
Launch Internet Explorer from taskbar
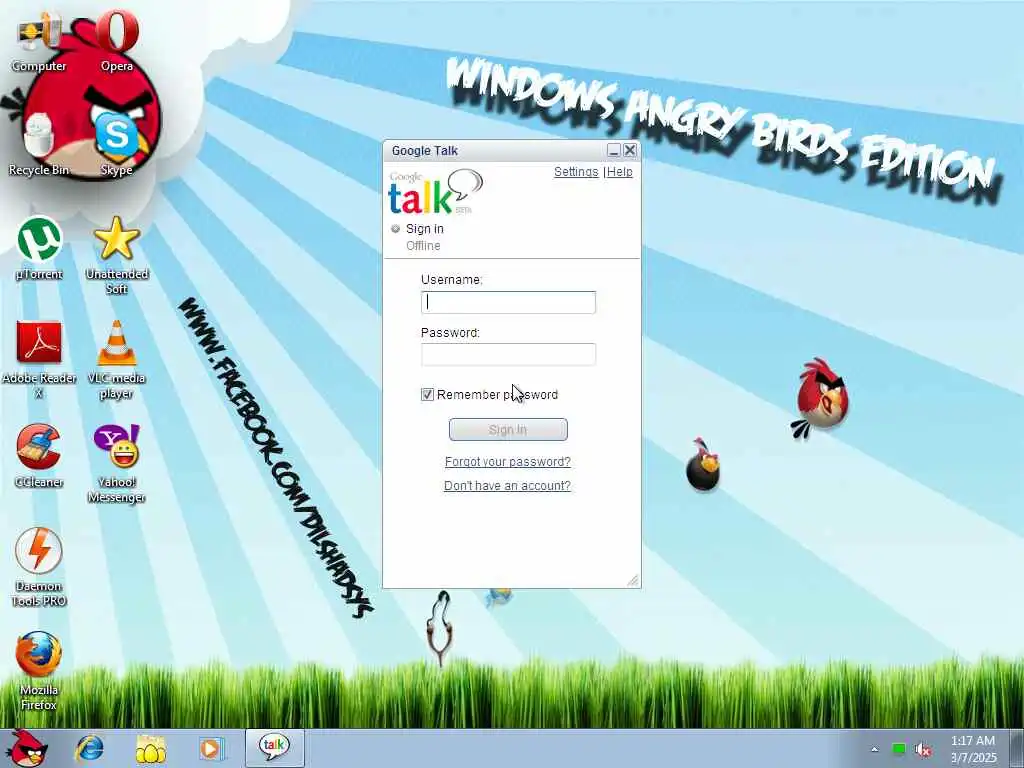(x=89, y=748)
